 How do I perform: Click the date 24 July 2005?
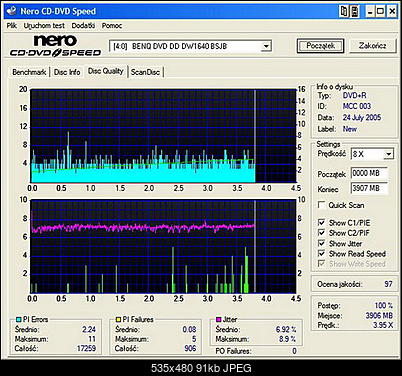click(362, 117)
